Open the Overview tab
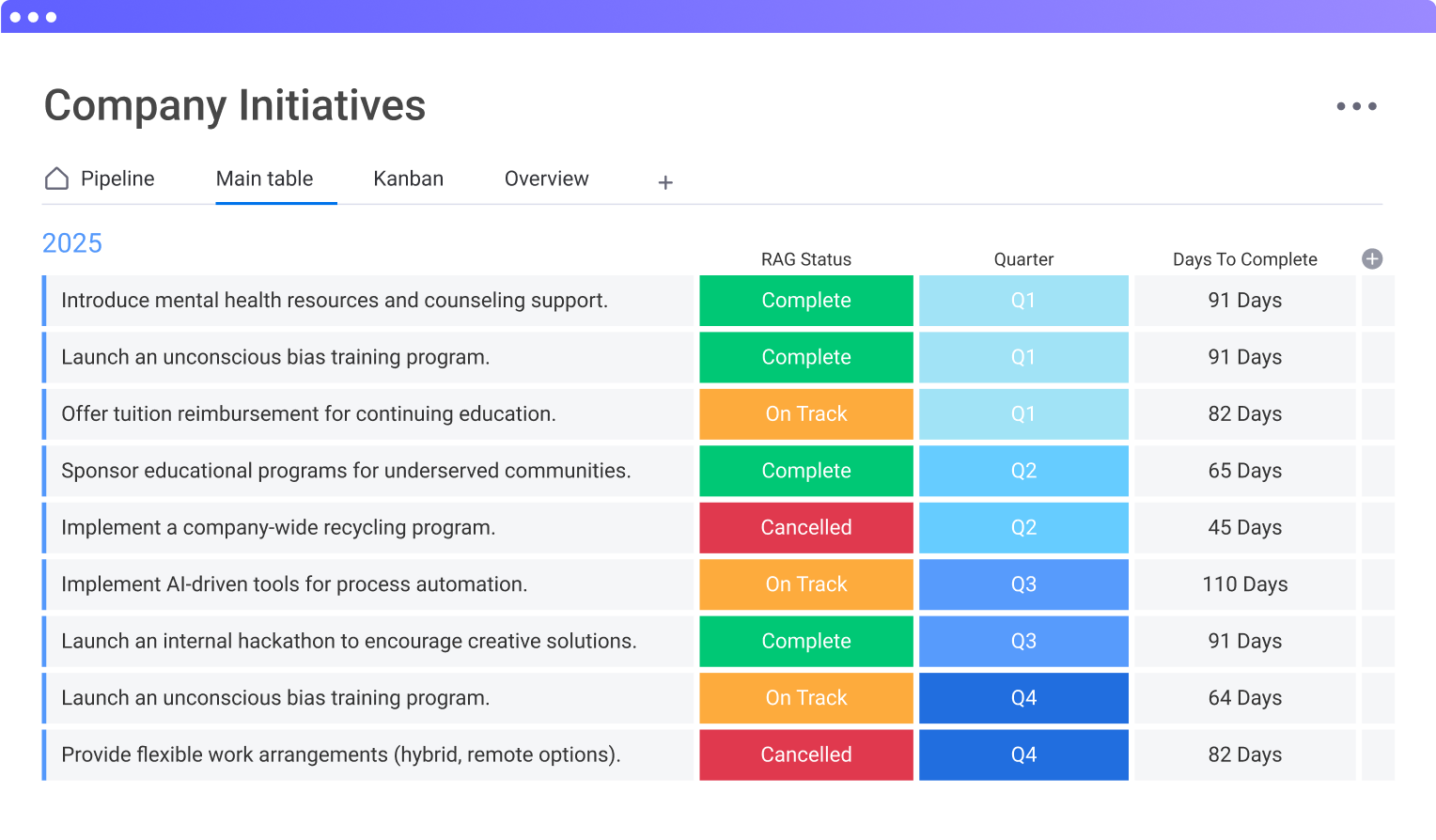Viewport: 1436px width, 840px height. click(x=546, y=179)
